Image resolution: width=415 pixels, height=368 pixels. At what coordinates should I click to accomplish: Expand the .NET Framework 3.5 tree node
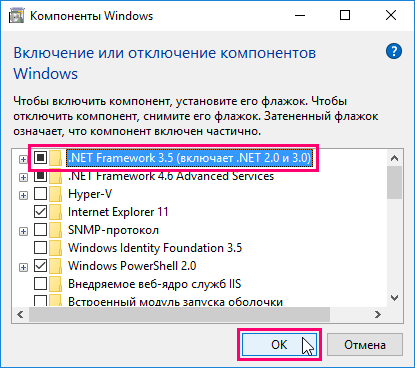23,159
